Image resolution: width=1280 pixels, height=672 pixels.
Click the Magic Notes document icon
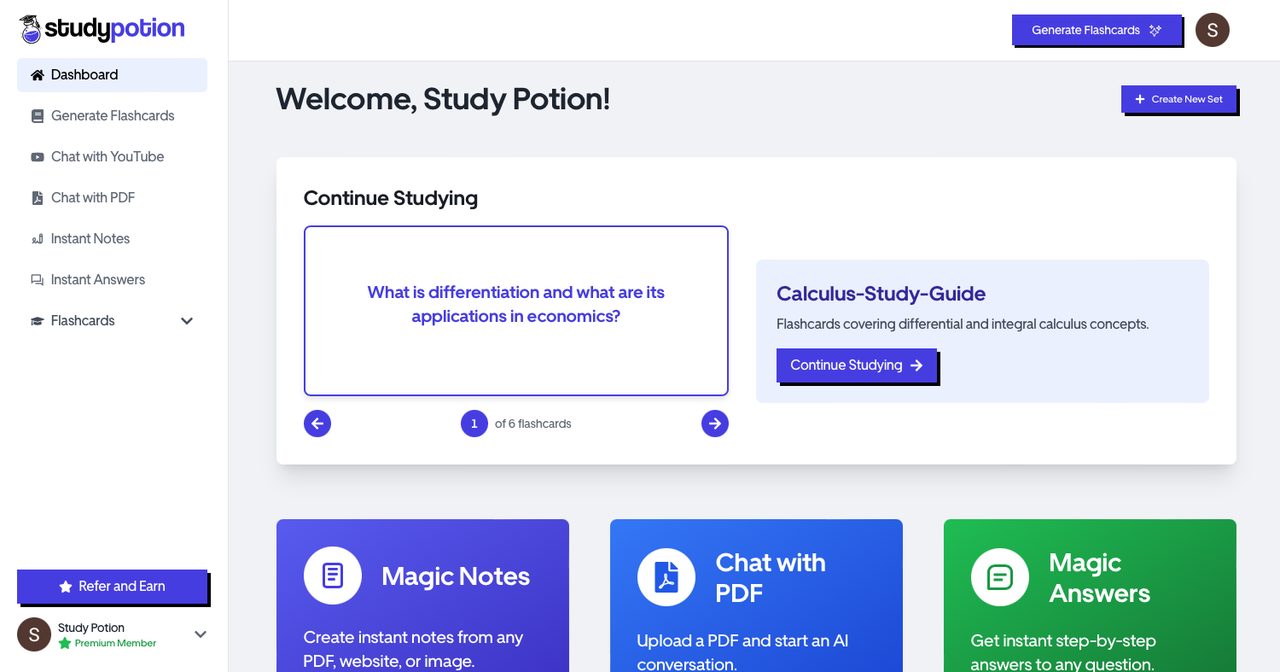(333, 576)
